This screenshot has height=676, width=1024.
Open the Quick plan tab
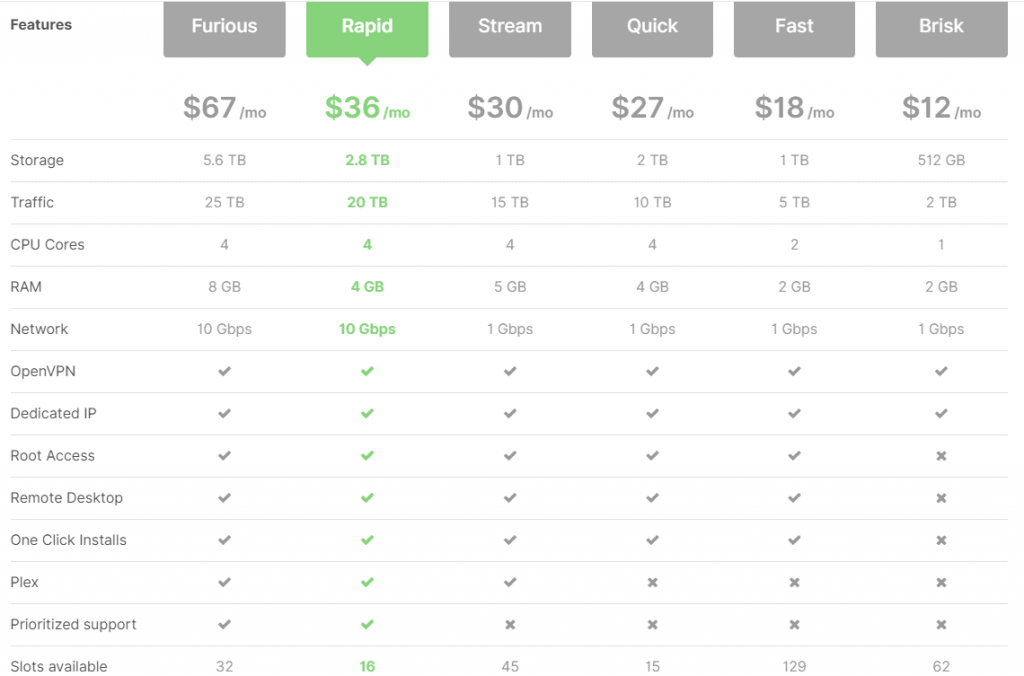coord(652,27)
